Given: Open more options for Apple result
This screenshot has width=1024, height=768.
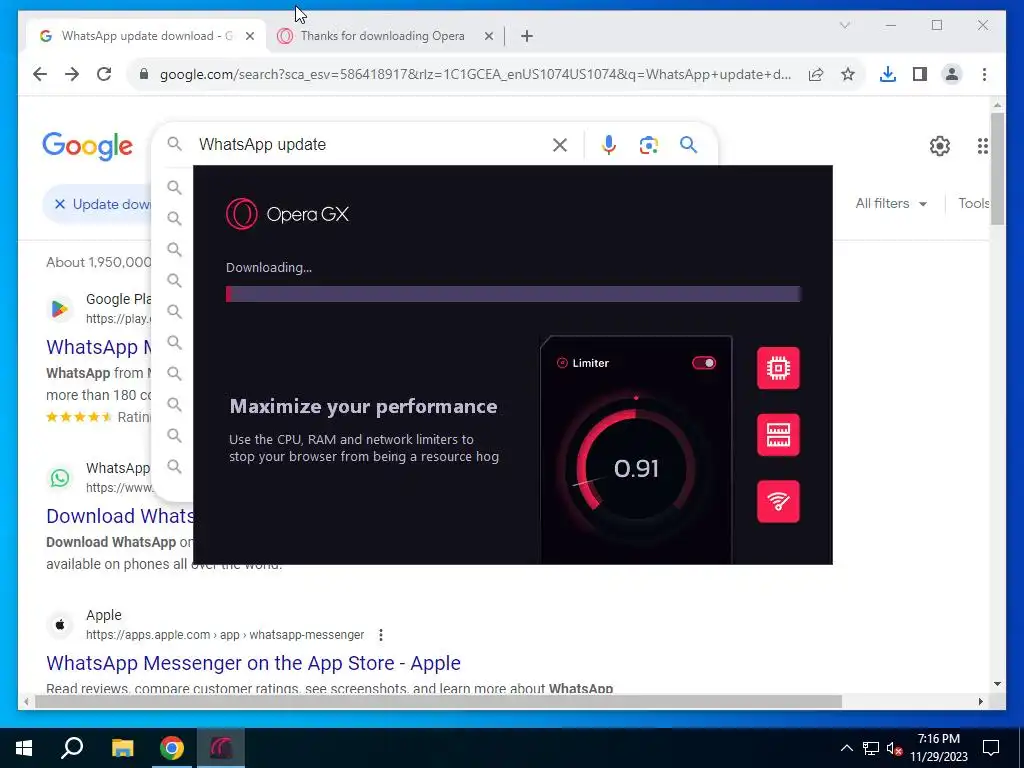Looking at the screenshot, I should [x=381, y=635].
